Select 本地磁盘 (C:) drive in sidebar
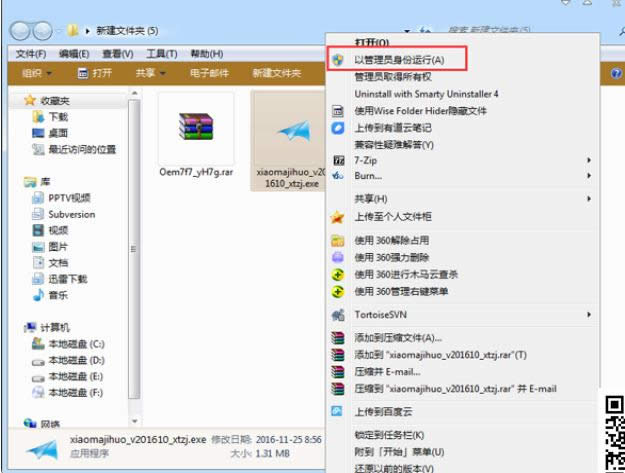625x473 pixels. point(75,344)
